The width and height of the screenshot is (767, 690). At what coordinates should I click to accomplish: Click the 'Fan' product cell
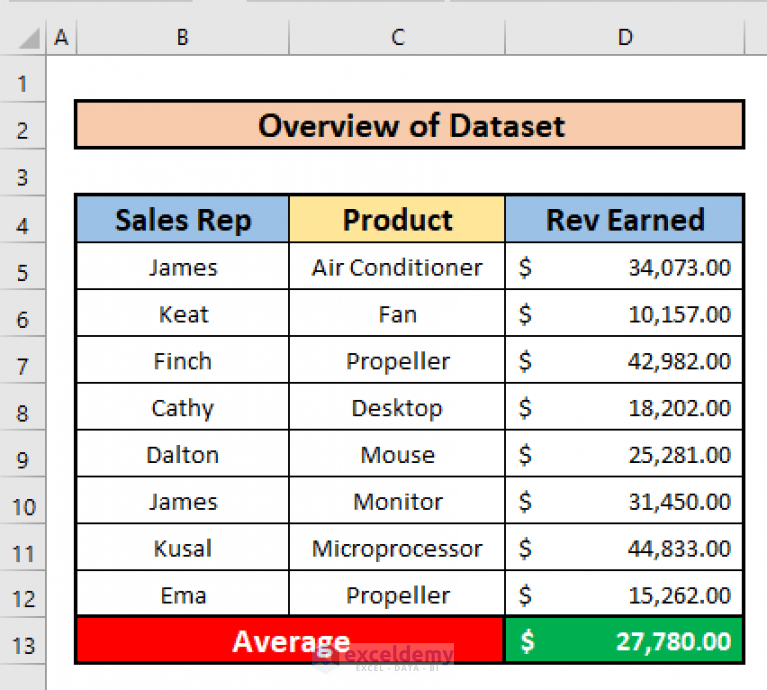click(x=397, y=313)
